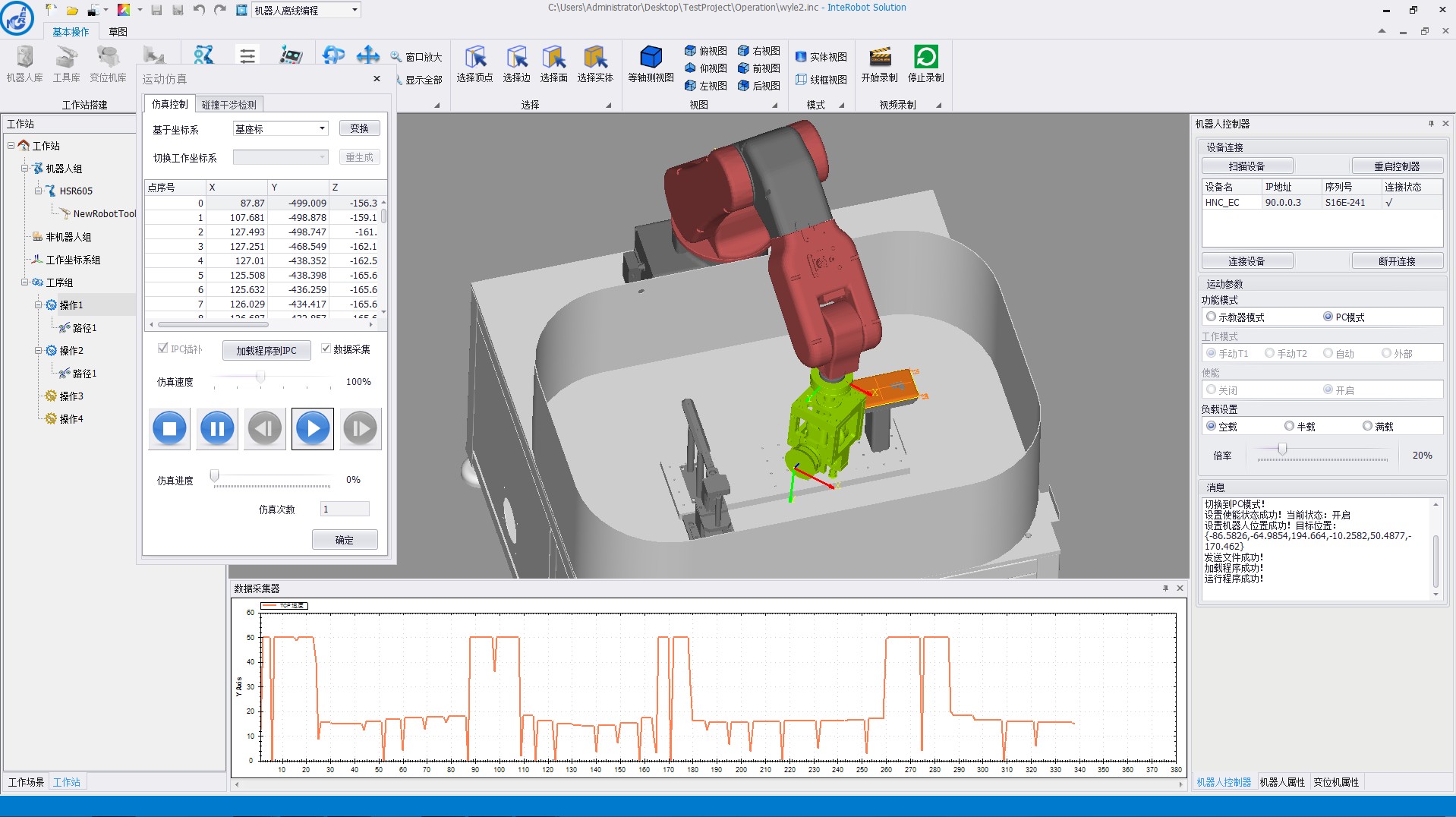Collapse the 操作2 tree node
This screenshot has height=817, width=1456.
(38, 350)
